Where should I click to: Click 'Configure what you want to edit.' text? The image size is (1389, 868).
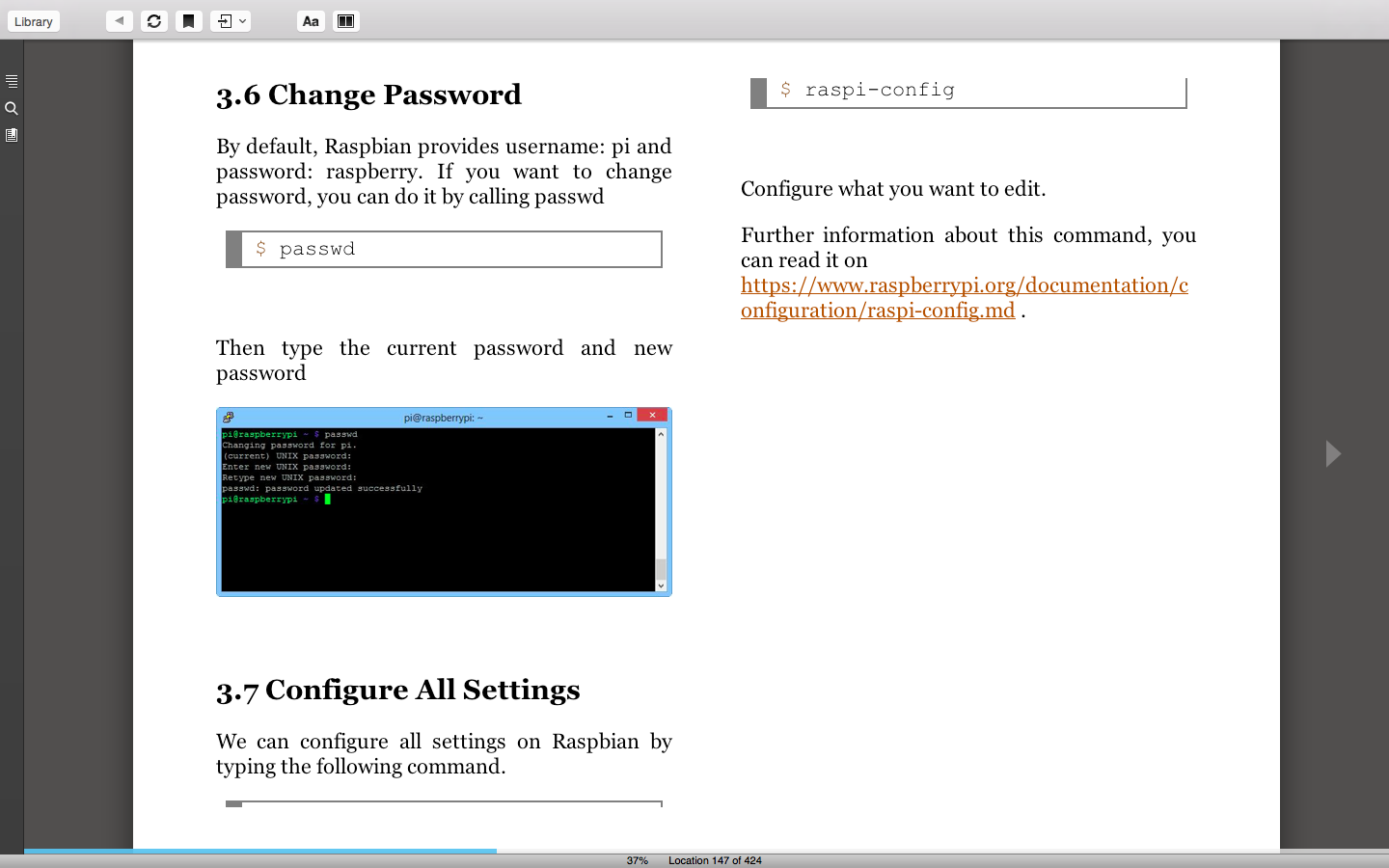893,189
